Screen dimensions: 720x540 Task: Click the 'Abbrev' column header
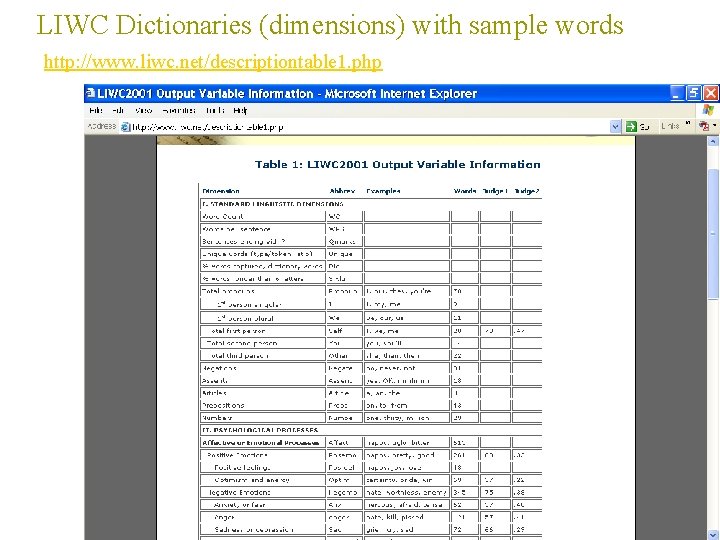[x=342, y=191]
